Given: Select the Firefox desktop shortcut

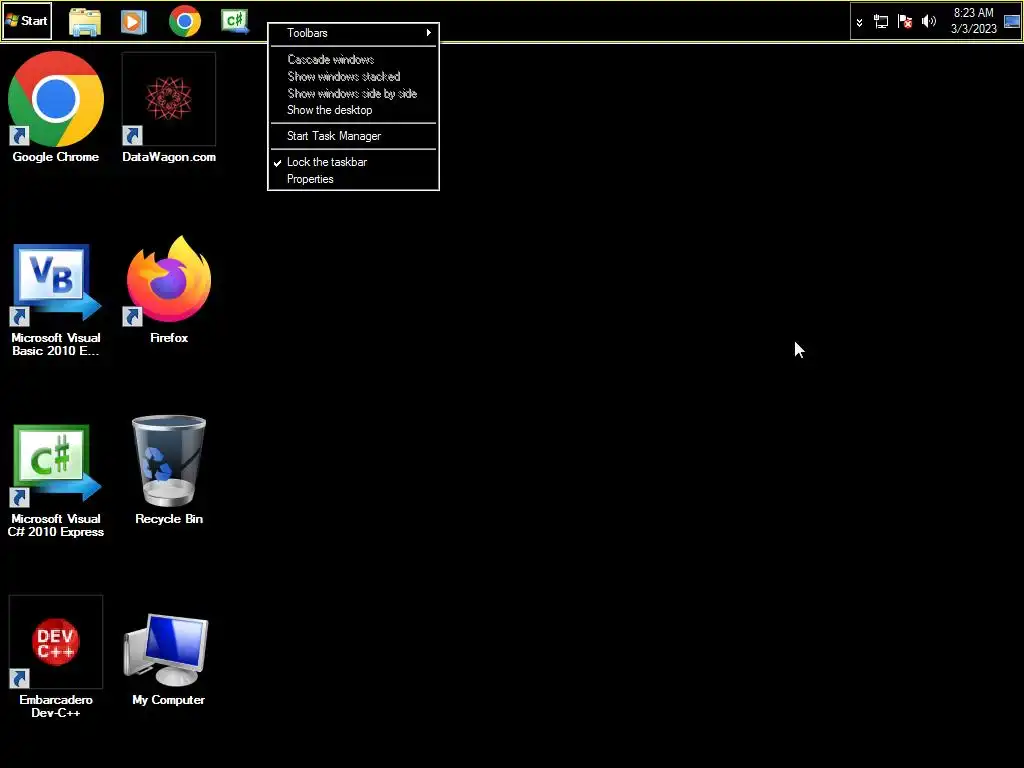Looking at the screenshot, I should coord(168,289).
